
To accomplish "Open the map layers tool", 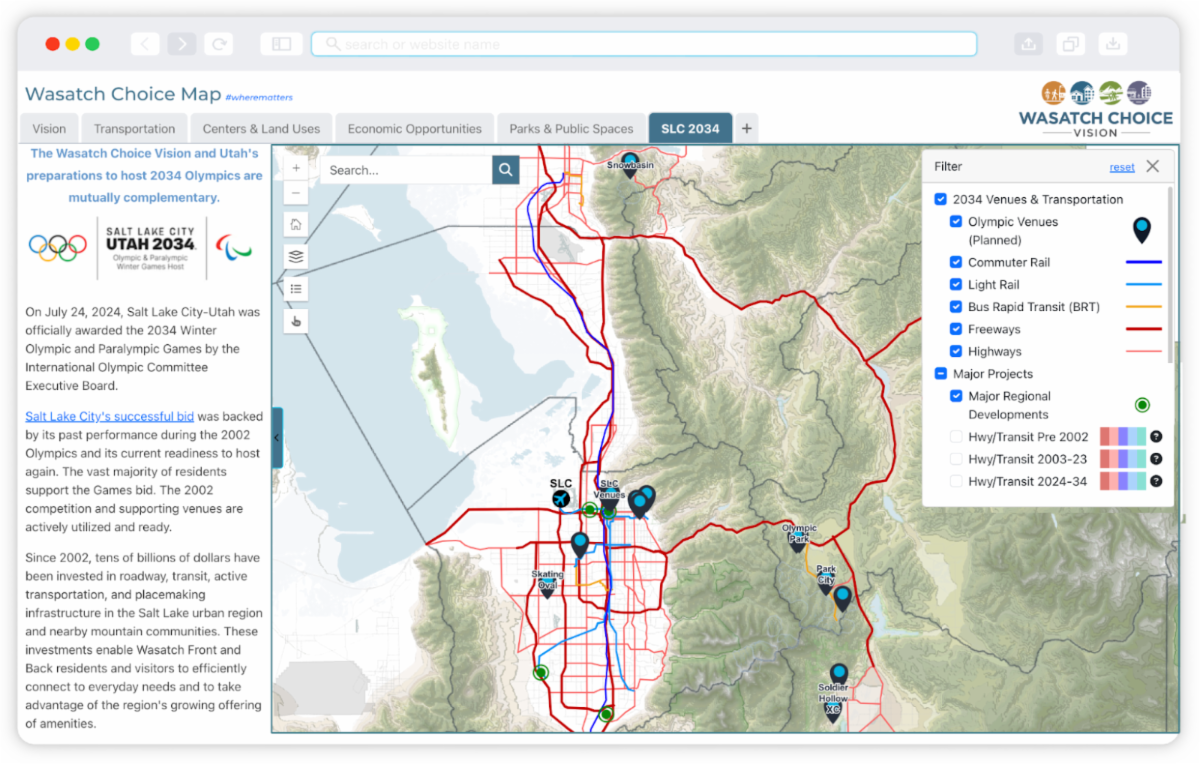I will pyautogui.click(x=296, y=257).
